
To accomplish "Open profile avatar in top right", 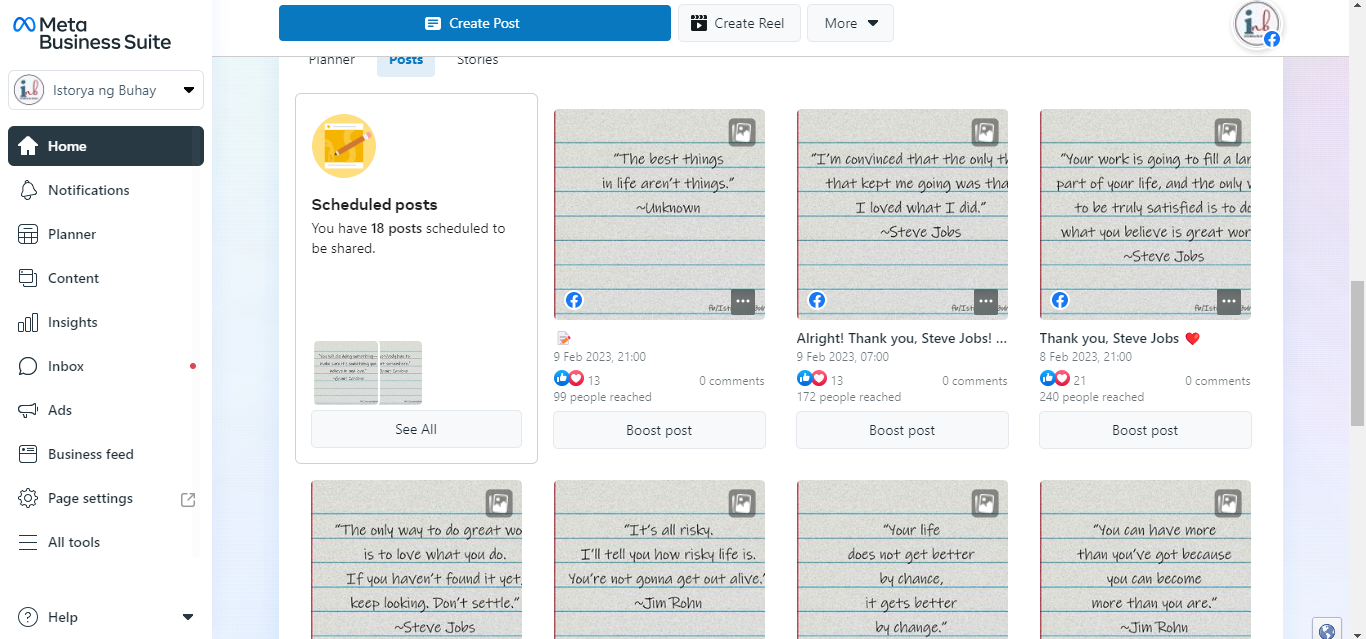I will tap(1256, 24).
